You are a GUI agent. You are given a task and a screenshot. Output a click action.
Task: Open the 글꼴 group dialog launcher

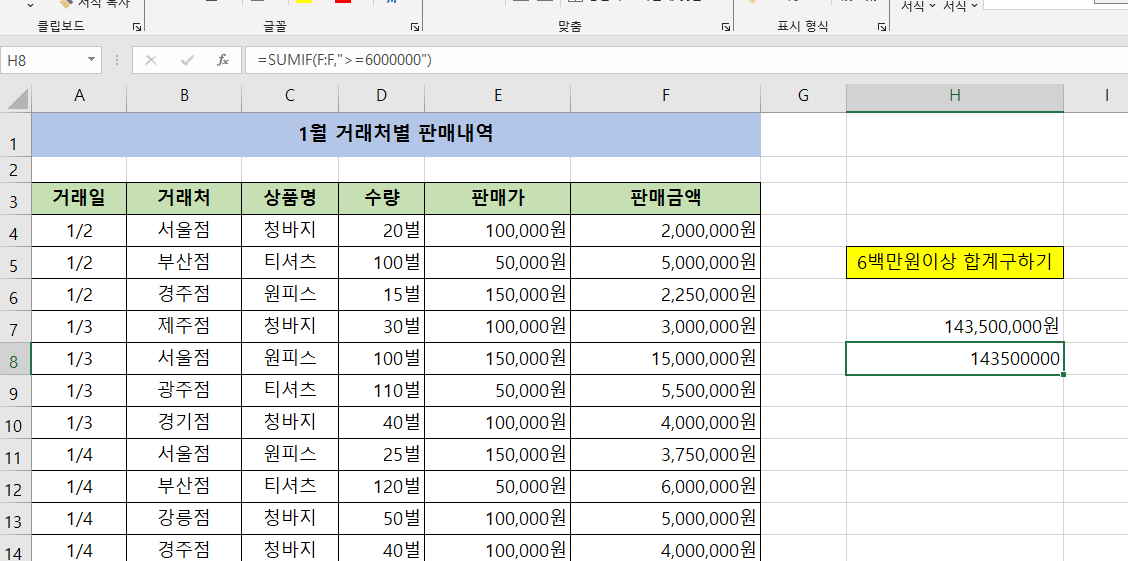[415, 27]
